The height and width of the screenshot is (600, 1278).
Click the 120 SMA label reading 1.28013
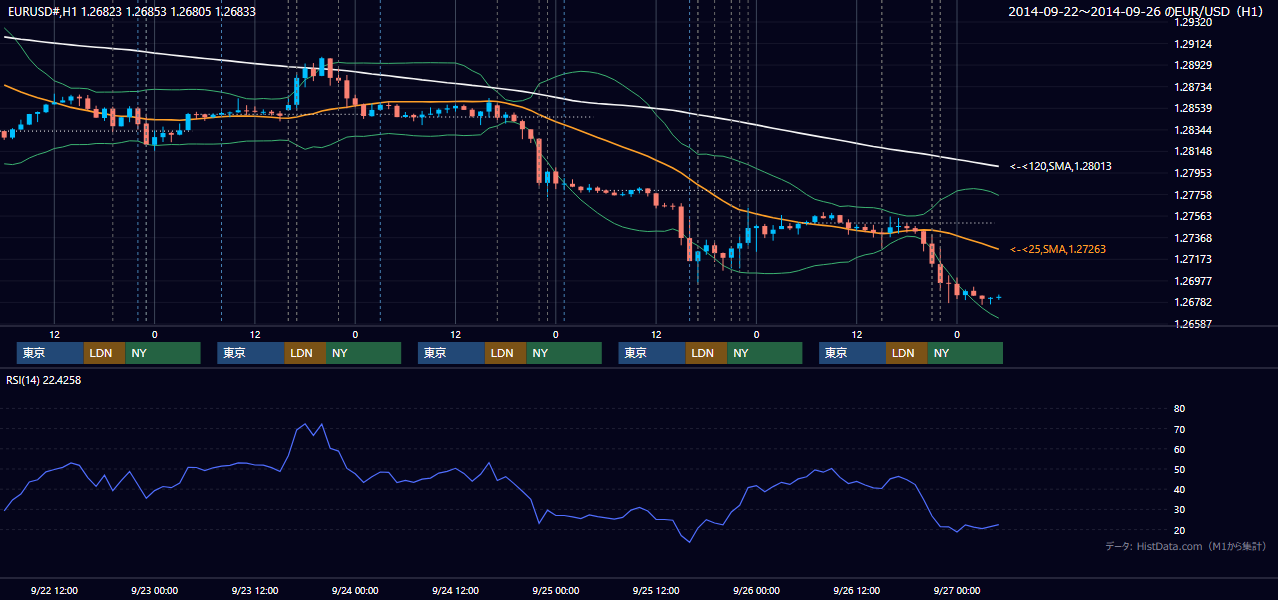pyautogui.click(x=1061, y=166)
